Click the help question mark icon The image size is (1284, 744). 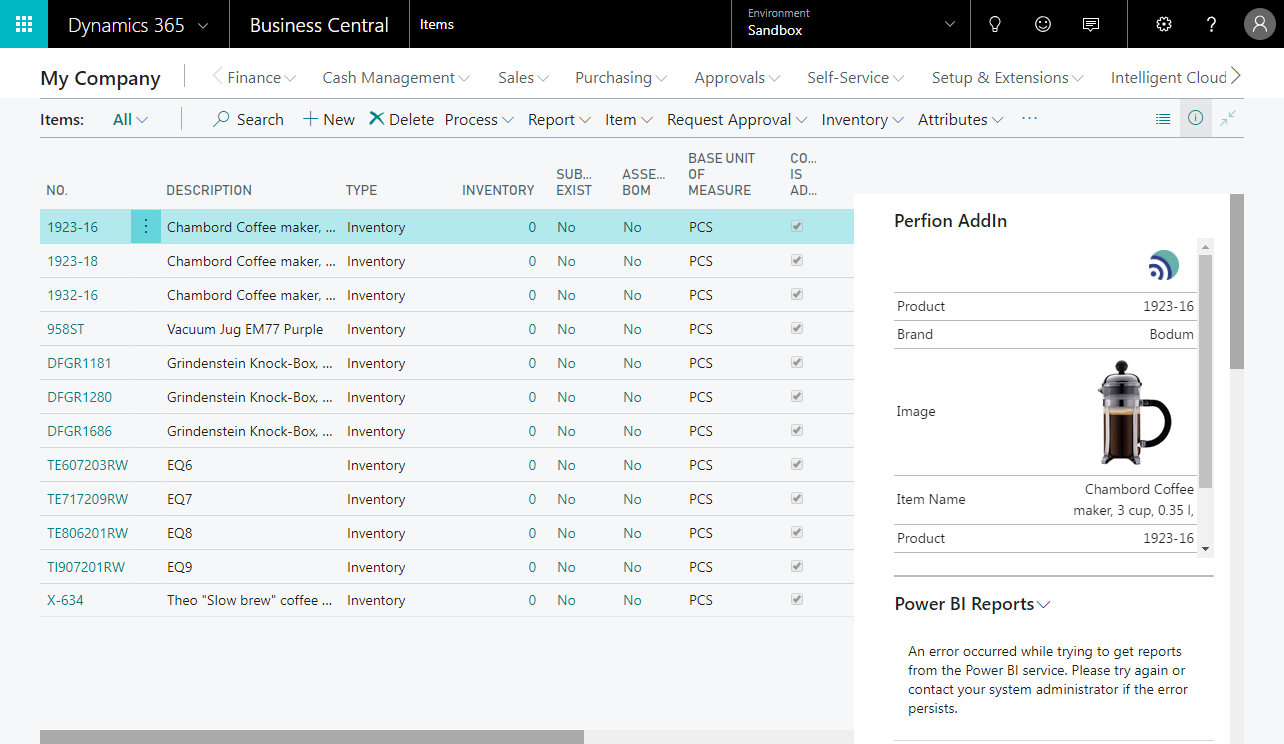coord(1211,25)
